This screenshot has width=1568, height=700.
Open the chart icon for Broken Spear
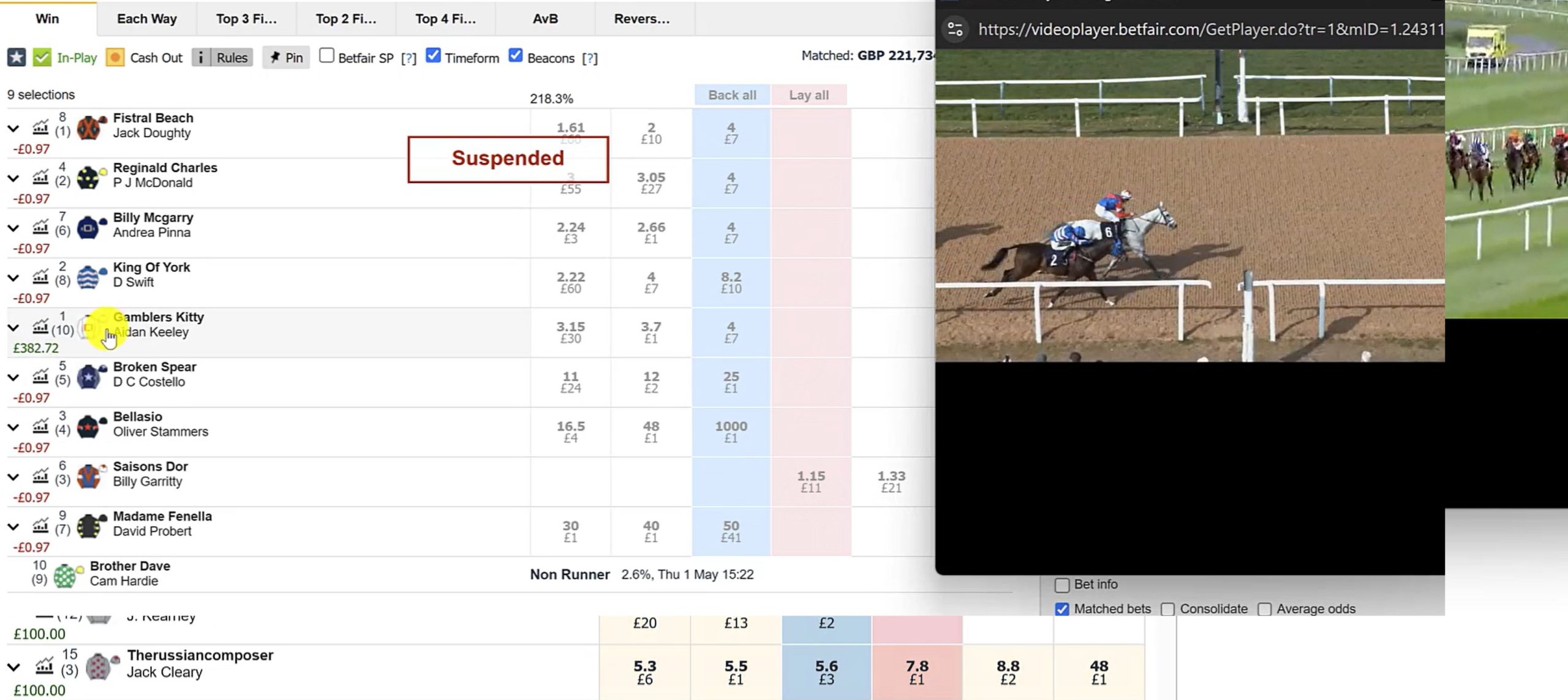tap(40, 377)
